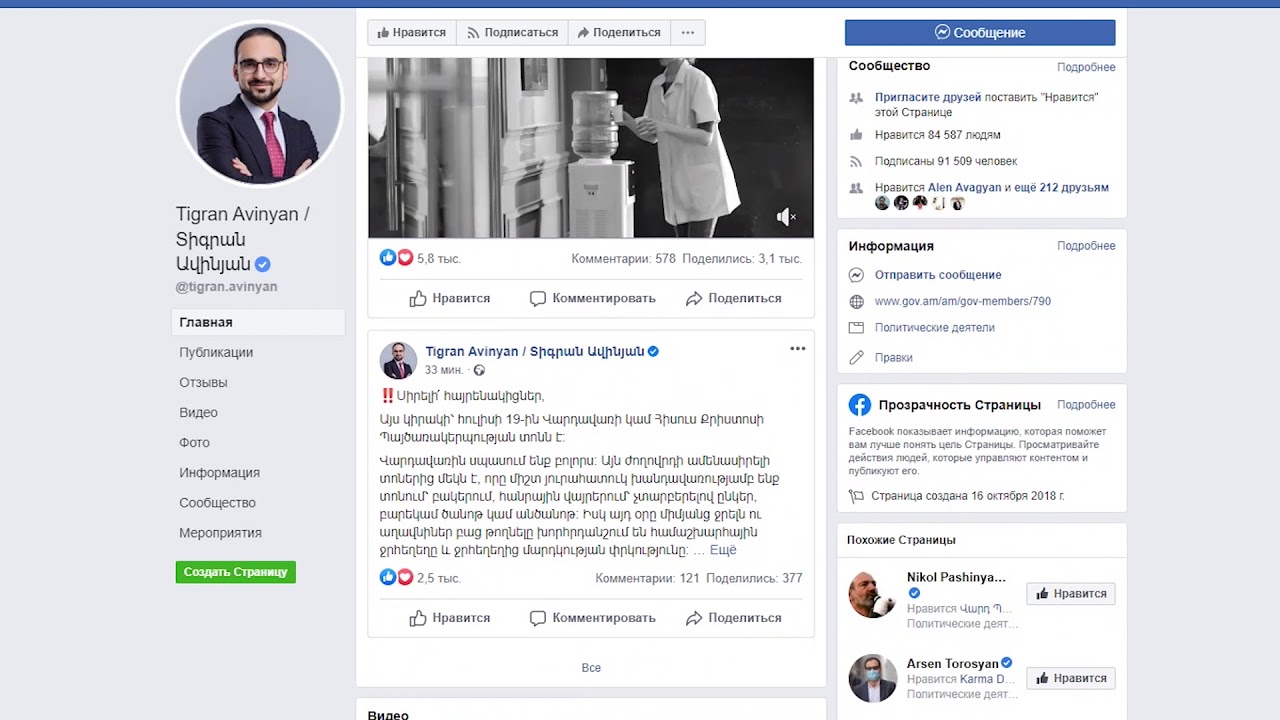
Task: Click the green Создать Страницу button
Action: coord(235,572)
